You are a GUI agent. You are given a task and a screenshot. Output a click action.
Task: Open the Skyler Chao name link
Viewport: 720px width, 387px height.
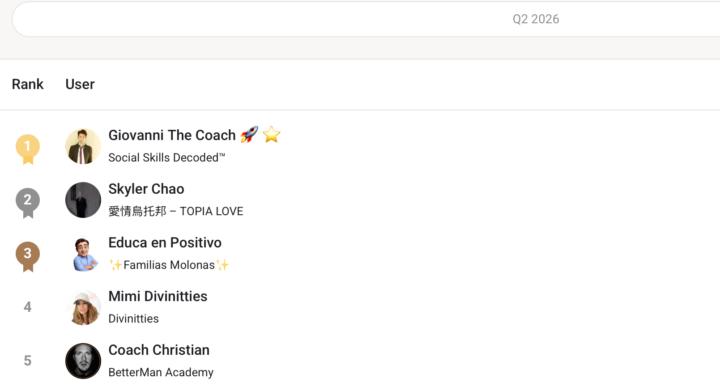pyautogui.click(x=146, y=189)
